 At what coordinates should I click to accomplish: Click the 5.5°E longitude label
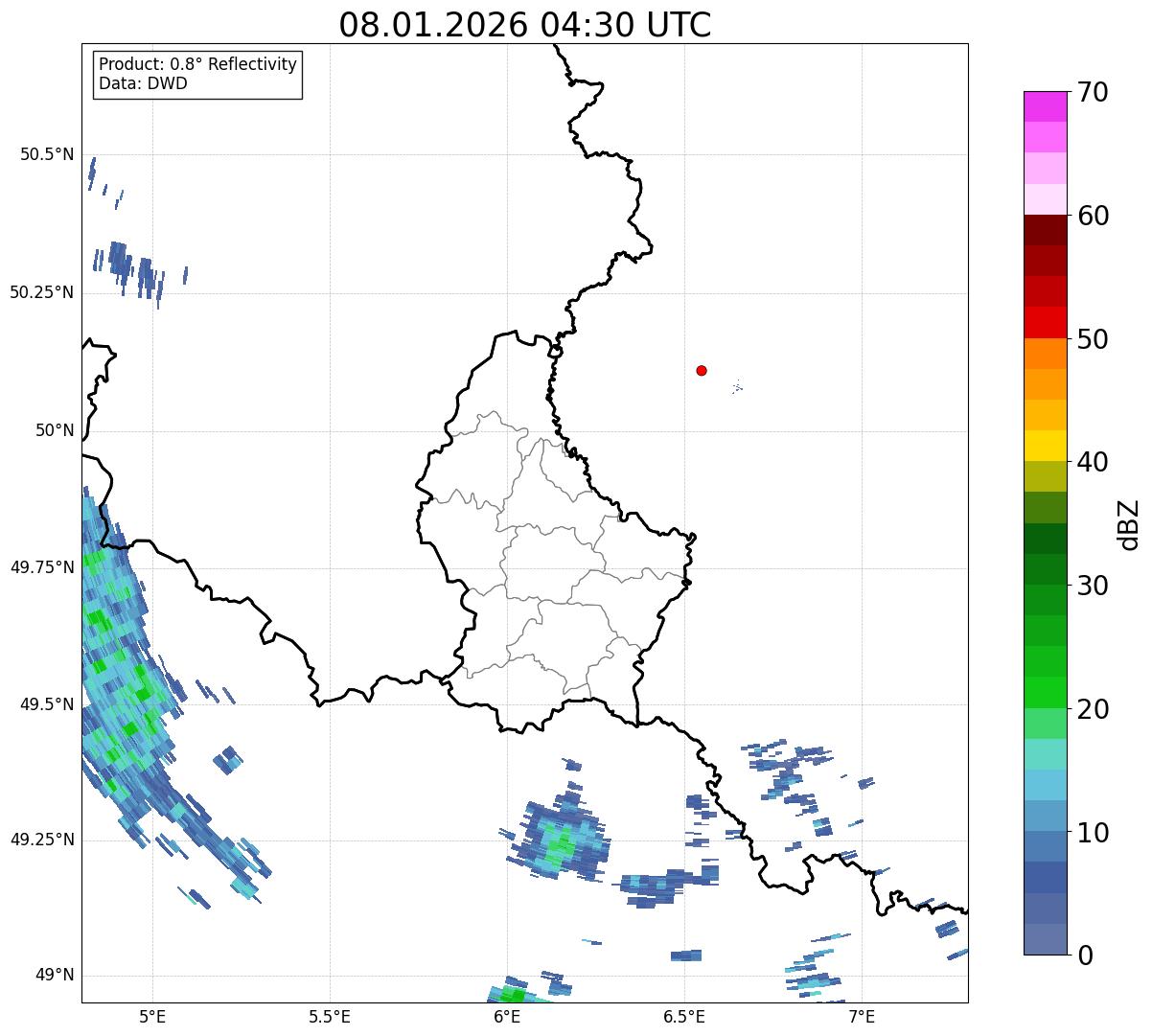[330, 1017]
